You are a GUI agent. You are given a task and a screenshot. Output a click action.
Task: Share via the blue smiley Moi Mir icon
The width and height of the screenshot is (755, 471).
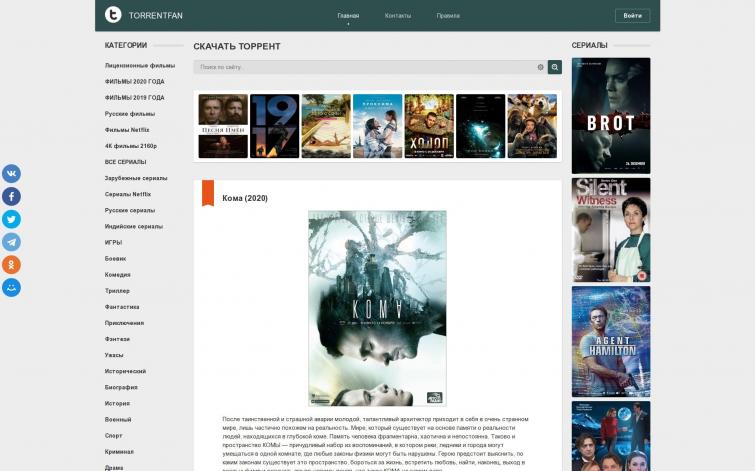point(11,288)
